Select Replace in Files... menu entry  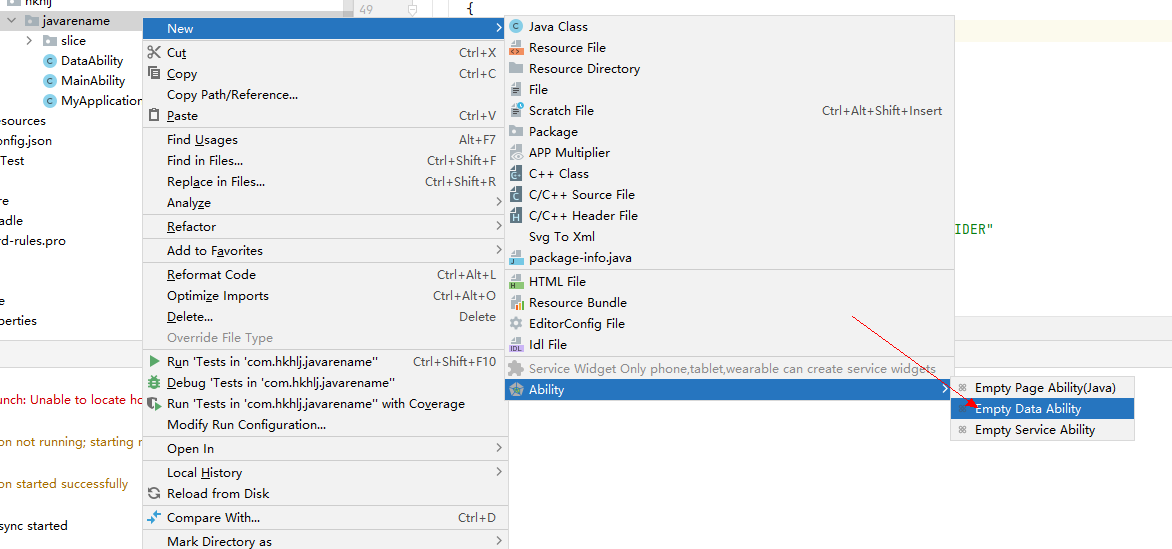pyautogui.click(x=323, y=181)
